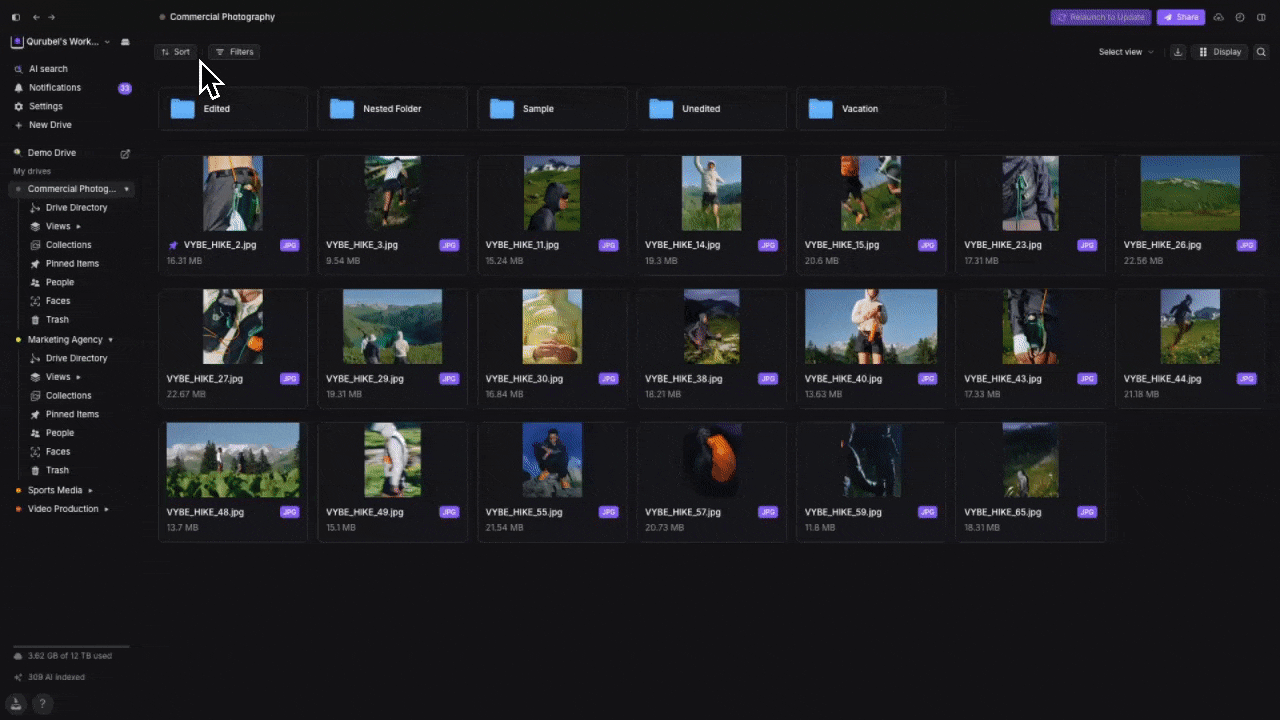Click the cloud upload icon in the header
The image size is (1280, 720).
(x=1218, y=17)
